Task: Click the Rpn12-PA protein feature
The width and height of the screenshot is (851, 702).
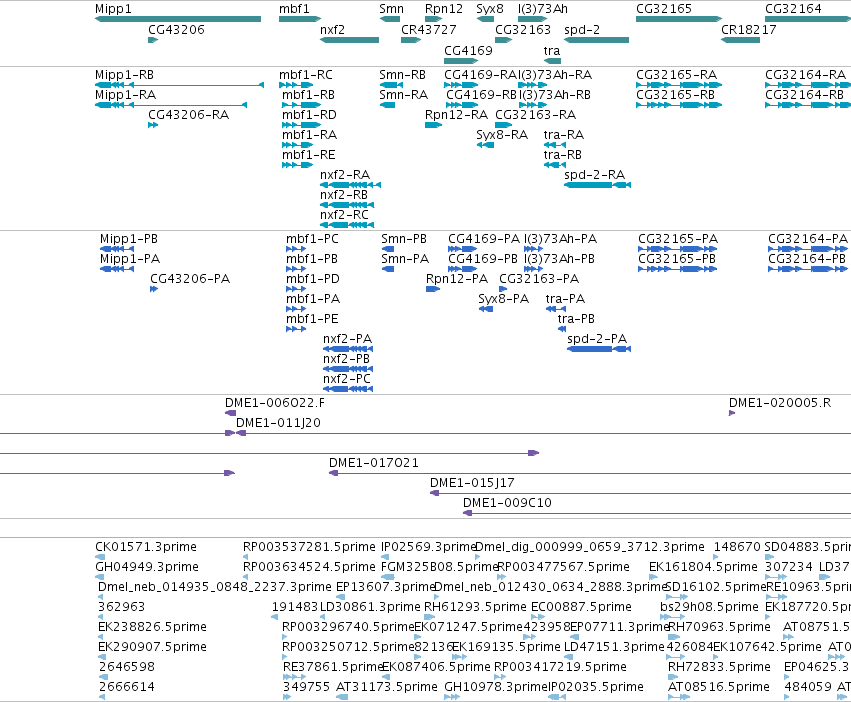Action: [433, 289]
